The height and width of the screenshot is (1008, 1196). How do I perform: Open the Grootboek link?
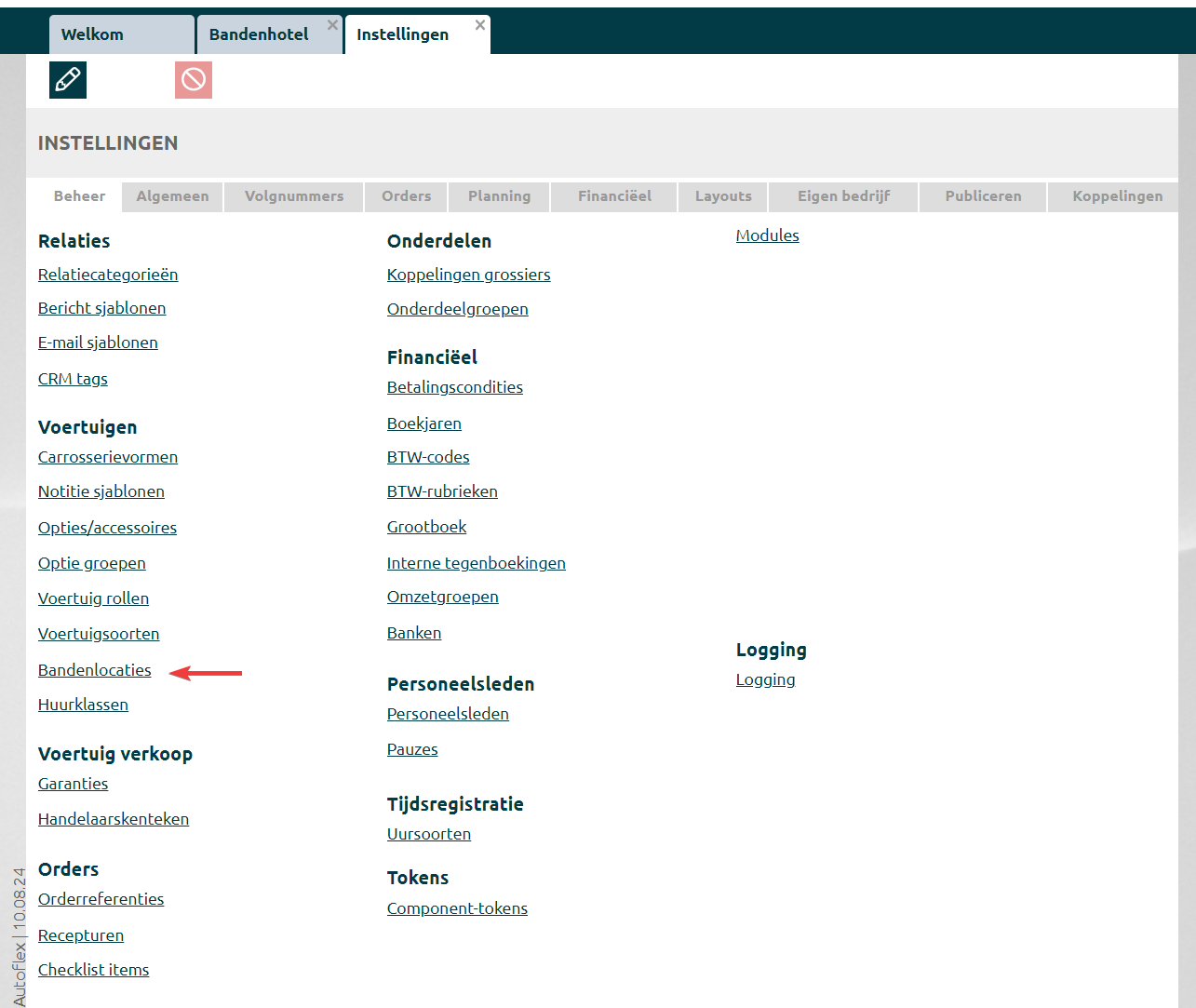tap(426, 527)
